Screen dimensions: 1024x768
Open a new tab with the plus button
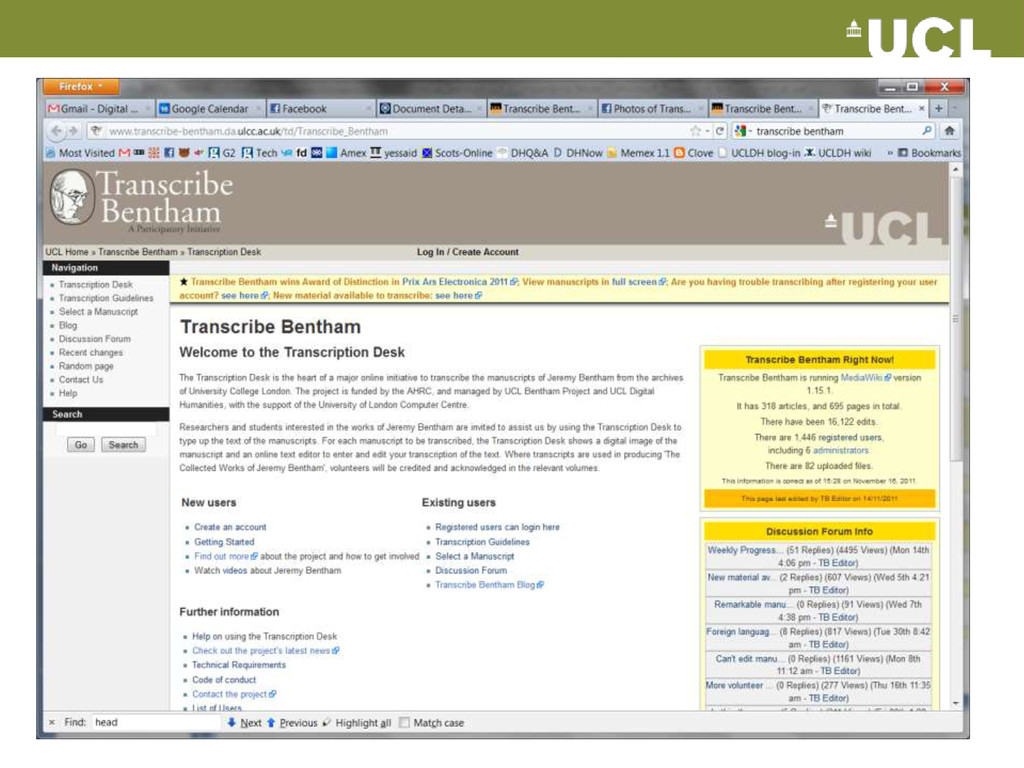click(x=938, y=108)
